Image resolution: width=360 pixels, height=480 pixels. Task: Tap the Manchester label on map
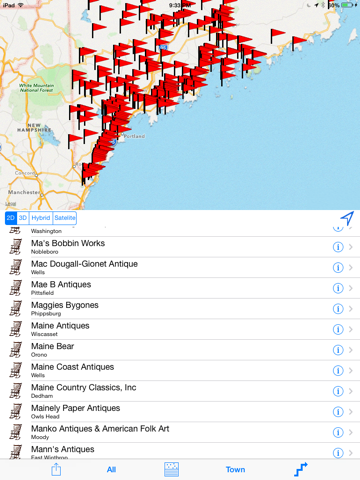(24, 192)
